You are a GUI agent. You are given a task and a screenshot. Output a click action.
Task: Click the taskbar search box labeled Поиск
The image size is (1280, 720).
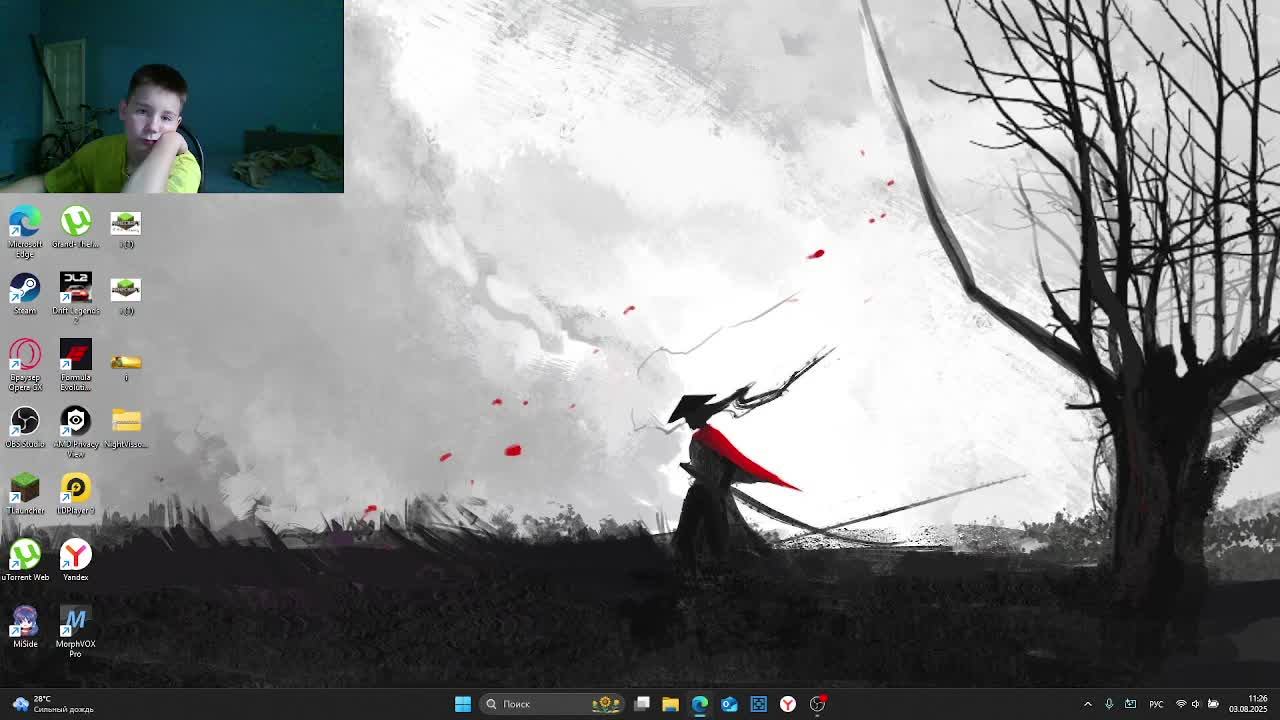pos(551,704)
